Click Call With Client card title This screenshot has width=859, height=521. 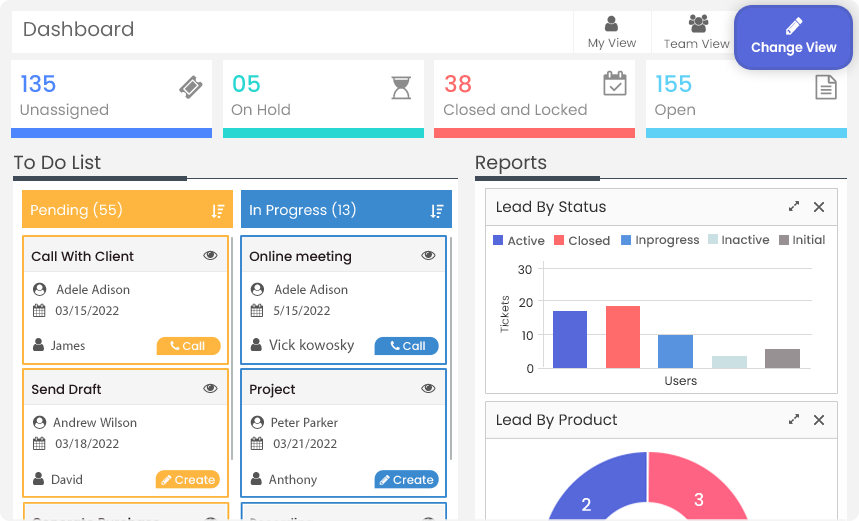pos(82,256)
